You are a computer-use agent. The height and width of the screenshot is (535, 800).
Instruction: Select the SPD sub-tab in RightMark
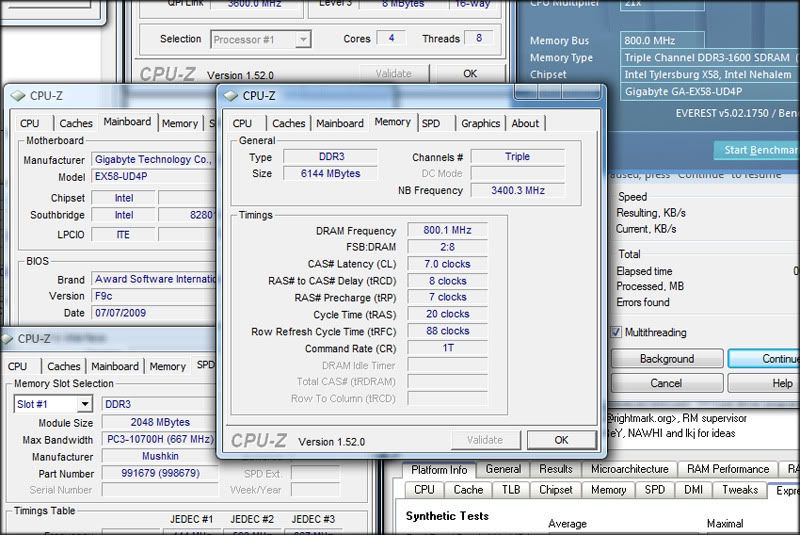pyautogui.click(x=655, y=490)
